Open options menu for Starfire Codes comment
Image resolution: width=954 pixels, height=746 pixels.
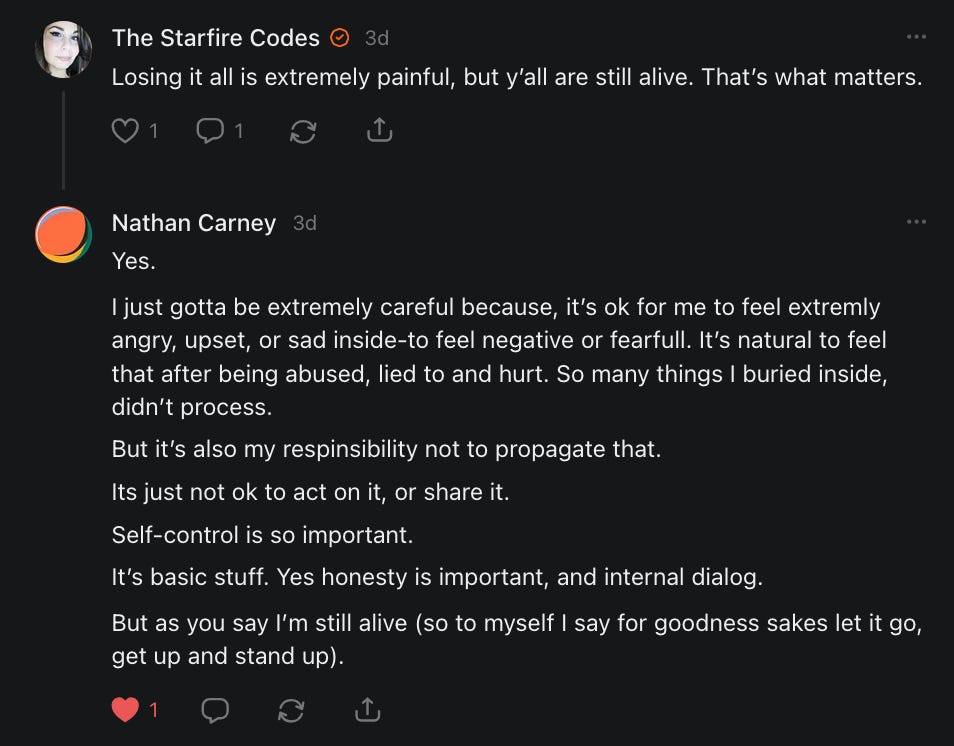click(x=916, y=37)
